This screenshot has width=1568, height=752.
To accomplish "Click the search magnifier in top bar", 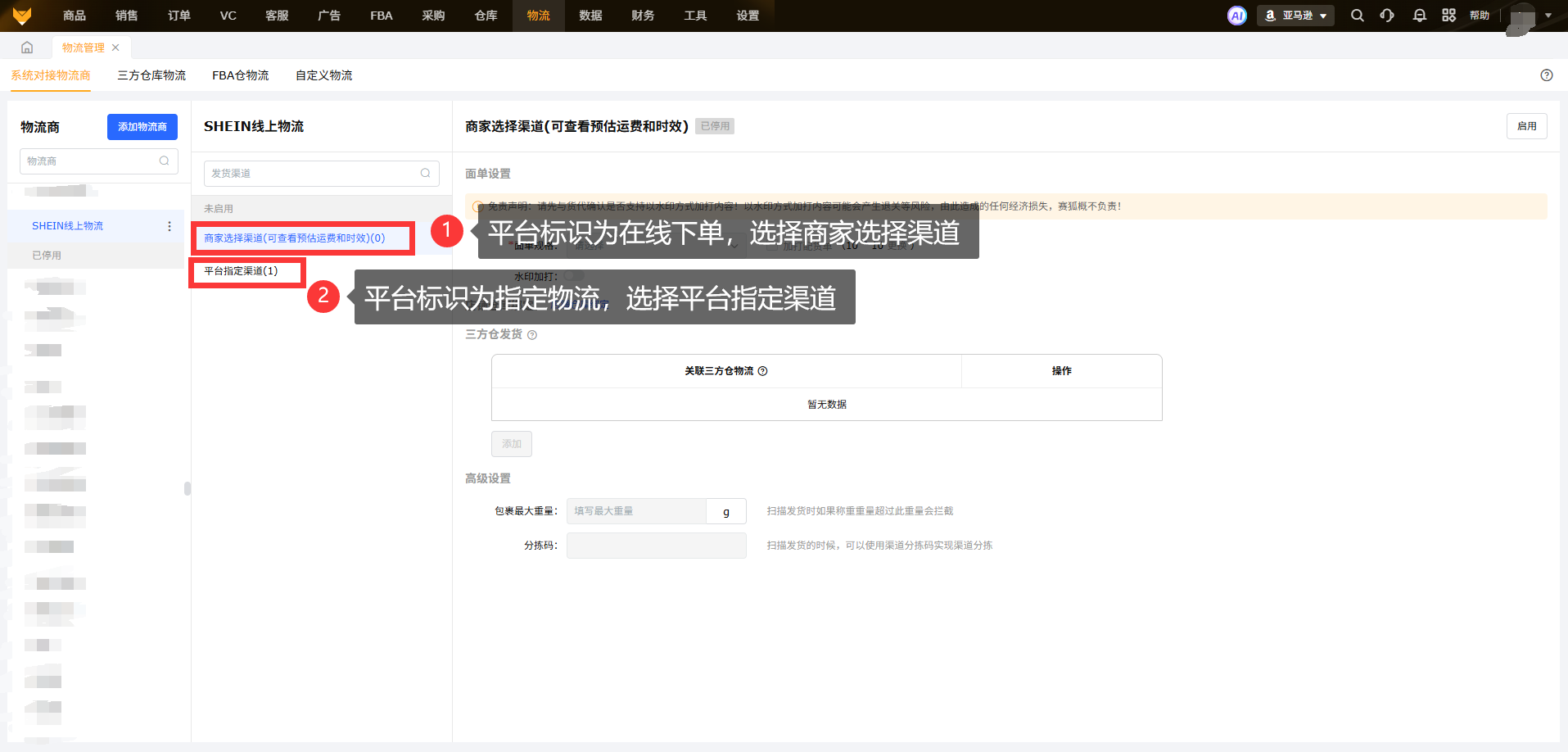I will click(x=1357, y=16).
